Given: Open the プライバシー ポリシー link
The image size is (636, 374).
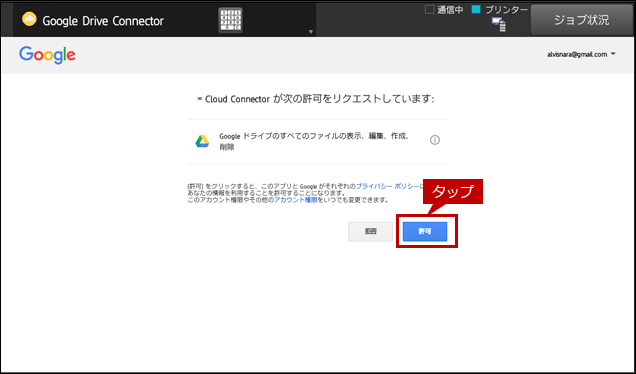Looking at the screenshot, I should (387, 186).
